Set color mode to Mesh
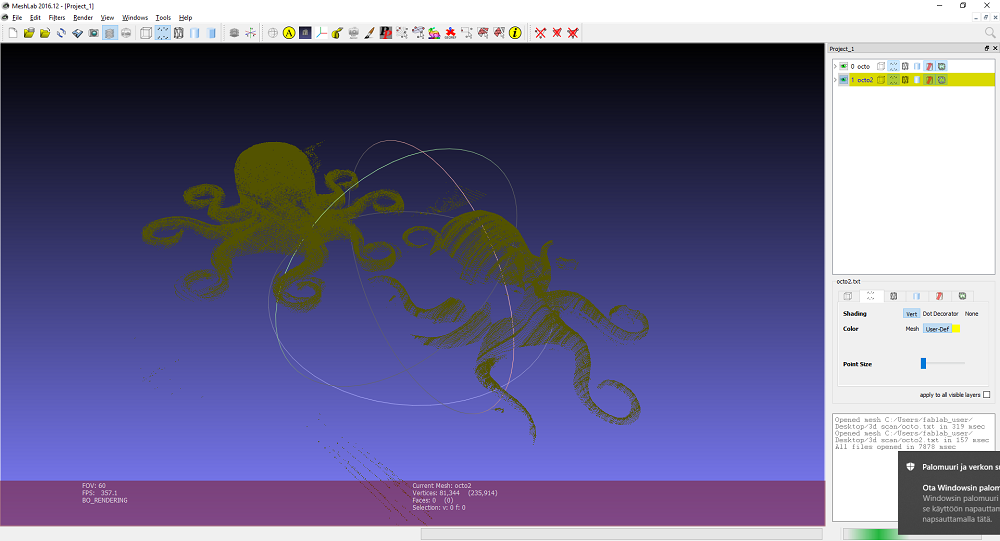 (x=912, y=329)
